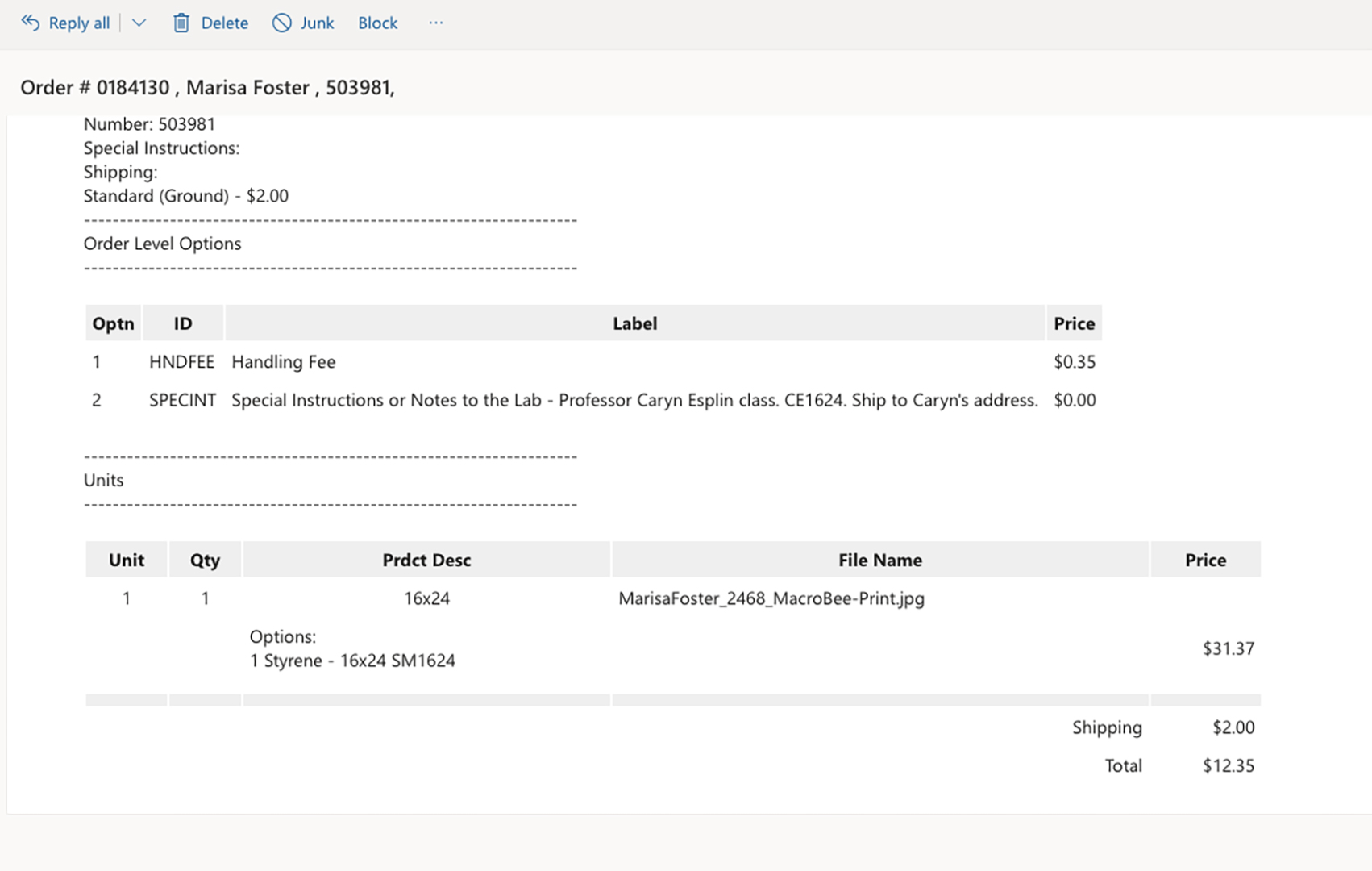Image resolution: width=1372 pixels, height=871 pixels.
Task: Click the email subject Order # 0184130
Action: tap(207, 87)
